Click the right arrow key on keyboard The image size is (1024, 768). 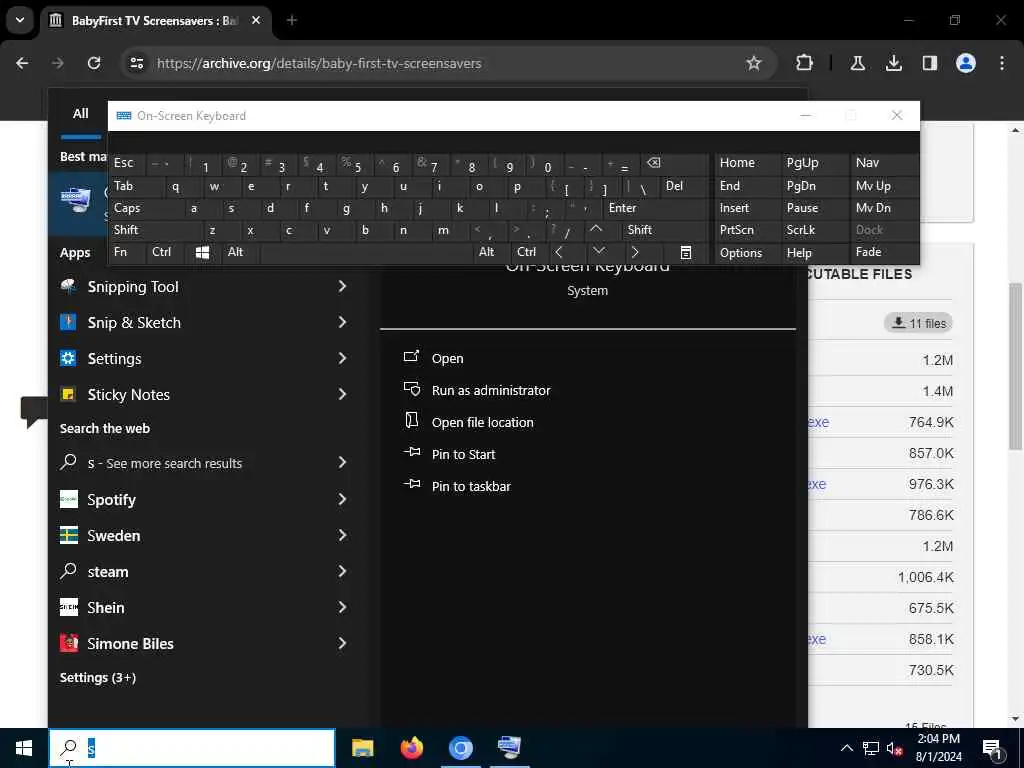coord(635,252)
